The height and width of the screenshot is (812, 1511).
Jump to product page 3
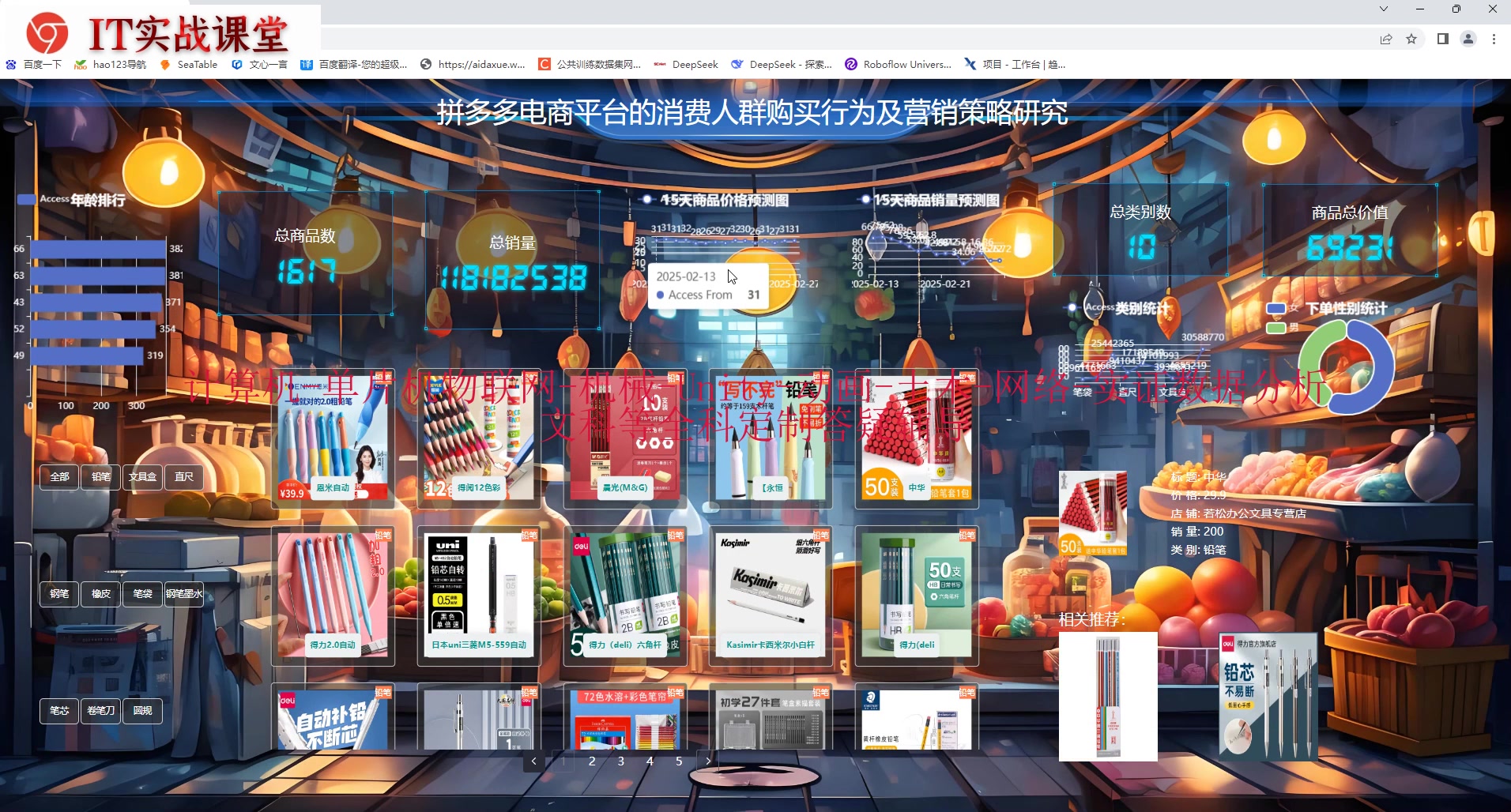tap(621, 761)
